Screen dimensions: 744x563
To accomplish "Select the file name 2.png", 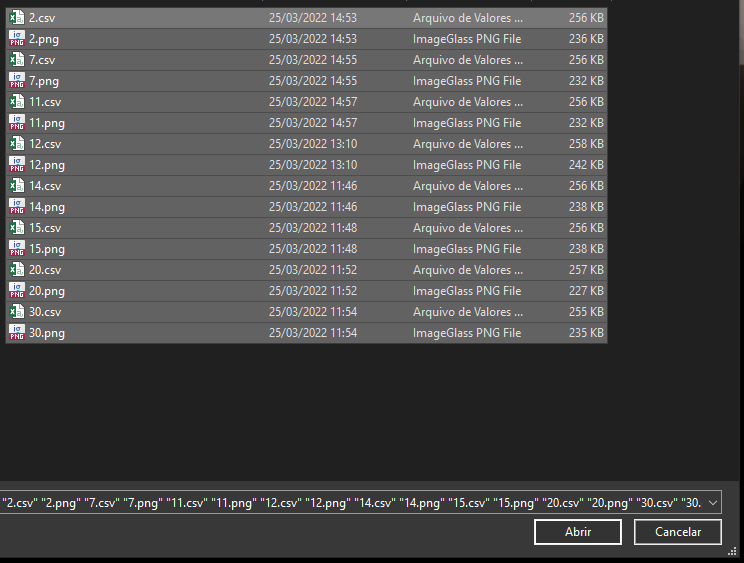I will [x=44, y=39].
